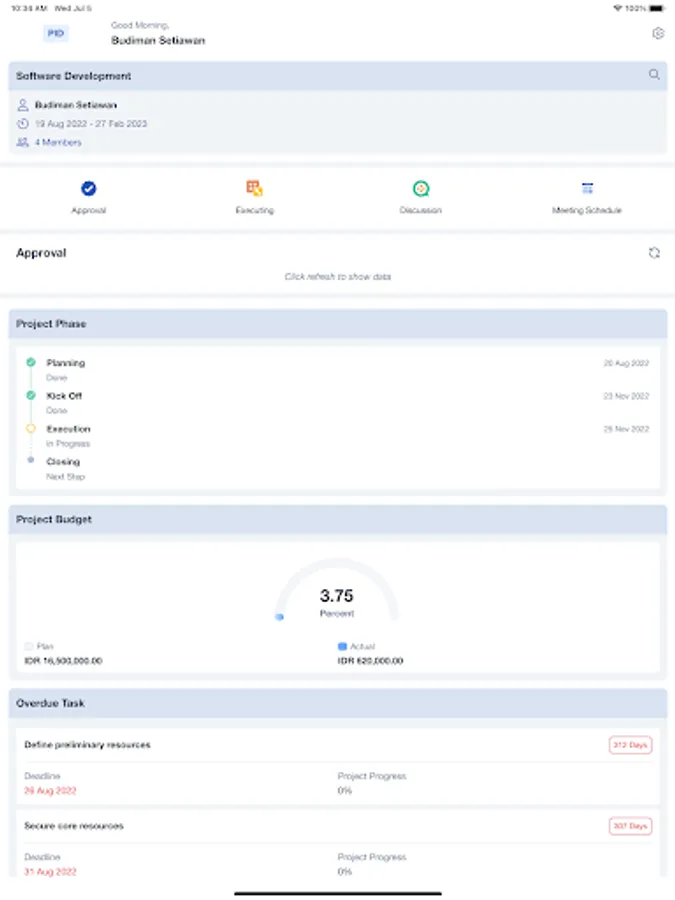Image resolution: width=675 pixels, height=900 pixels.
Task: Open the 4 Members link
Action: (58, 143)
